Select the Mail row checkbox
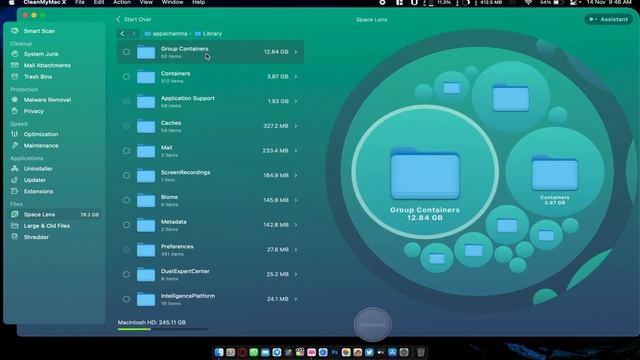The width and height of the screenshot is (640, 360). (127, 151)
